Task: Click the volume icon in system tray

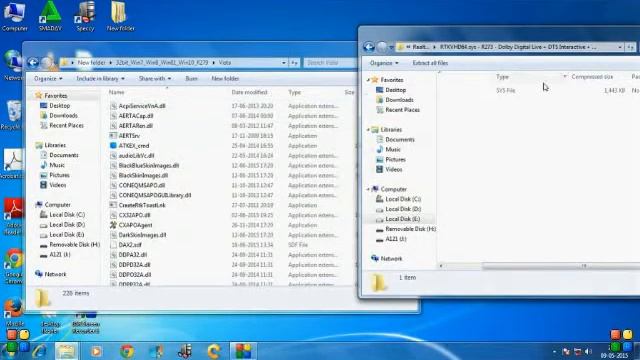Action: coord(588,351)
